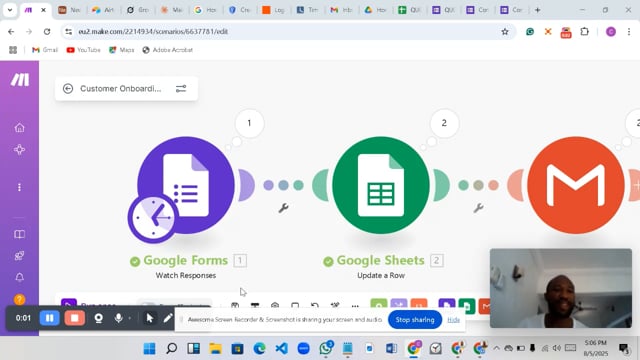Click the Update a Row caption
The image size is (640, 360).
click(x=381, y=276)
